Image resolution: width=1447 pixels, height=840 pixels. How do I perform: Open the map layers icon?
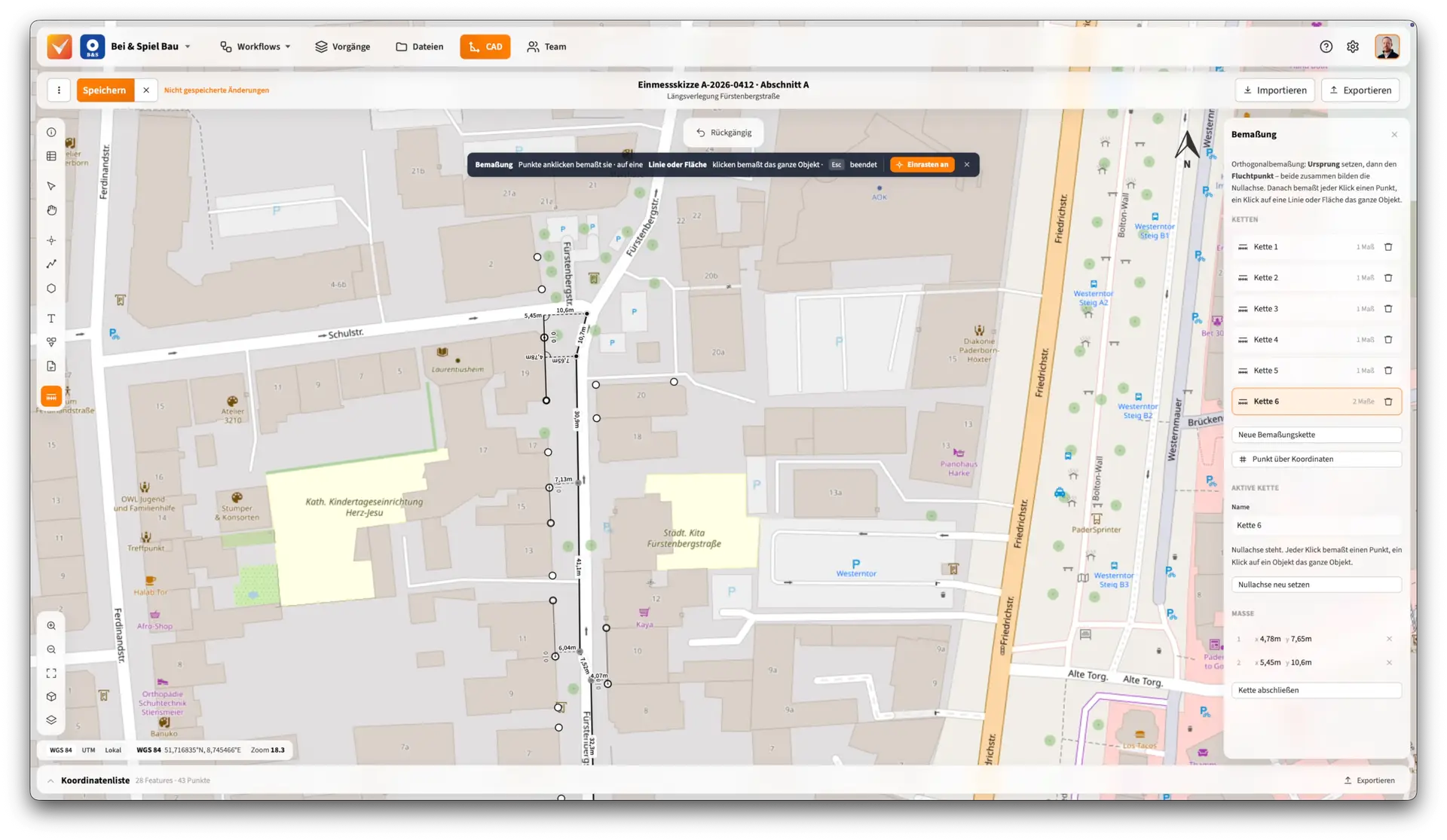51,720
